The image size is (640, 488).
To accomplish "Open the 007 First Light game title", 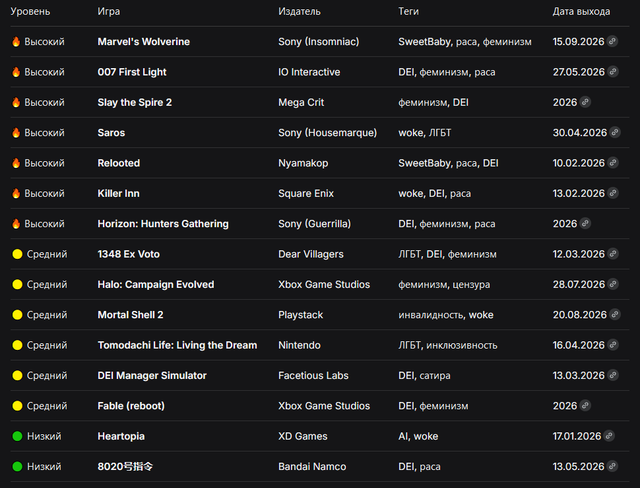I will coord(132,72).
